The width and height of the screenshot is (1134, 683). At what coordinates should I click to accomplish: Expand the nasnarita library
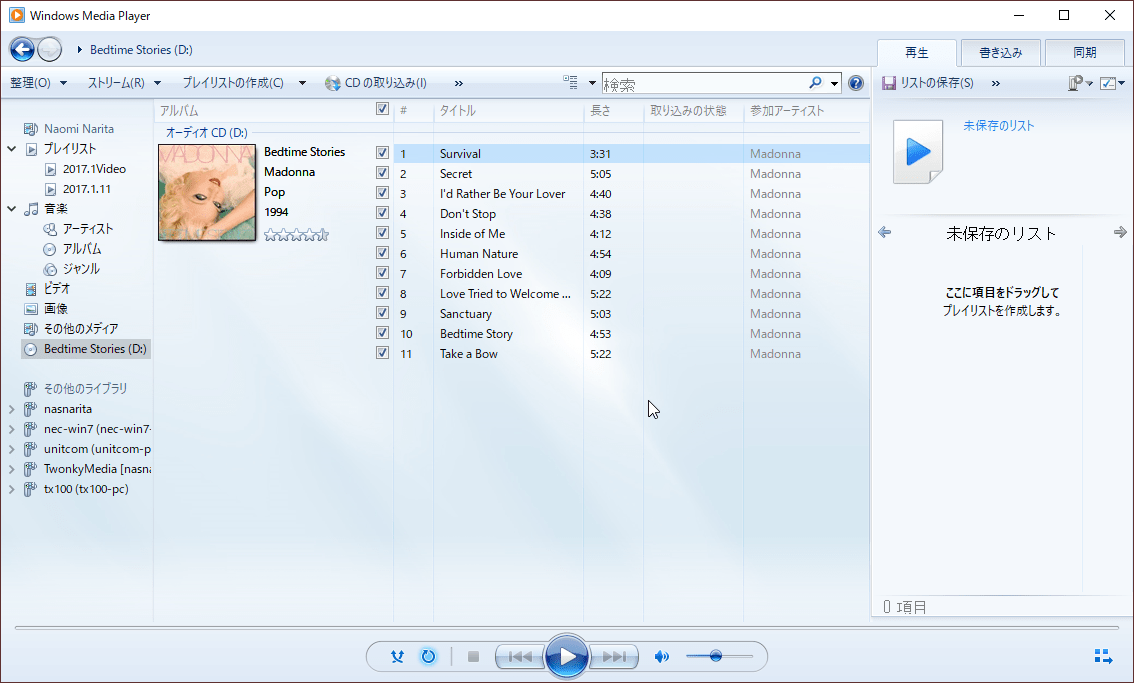[12, 409]
